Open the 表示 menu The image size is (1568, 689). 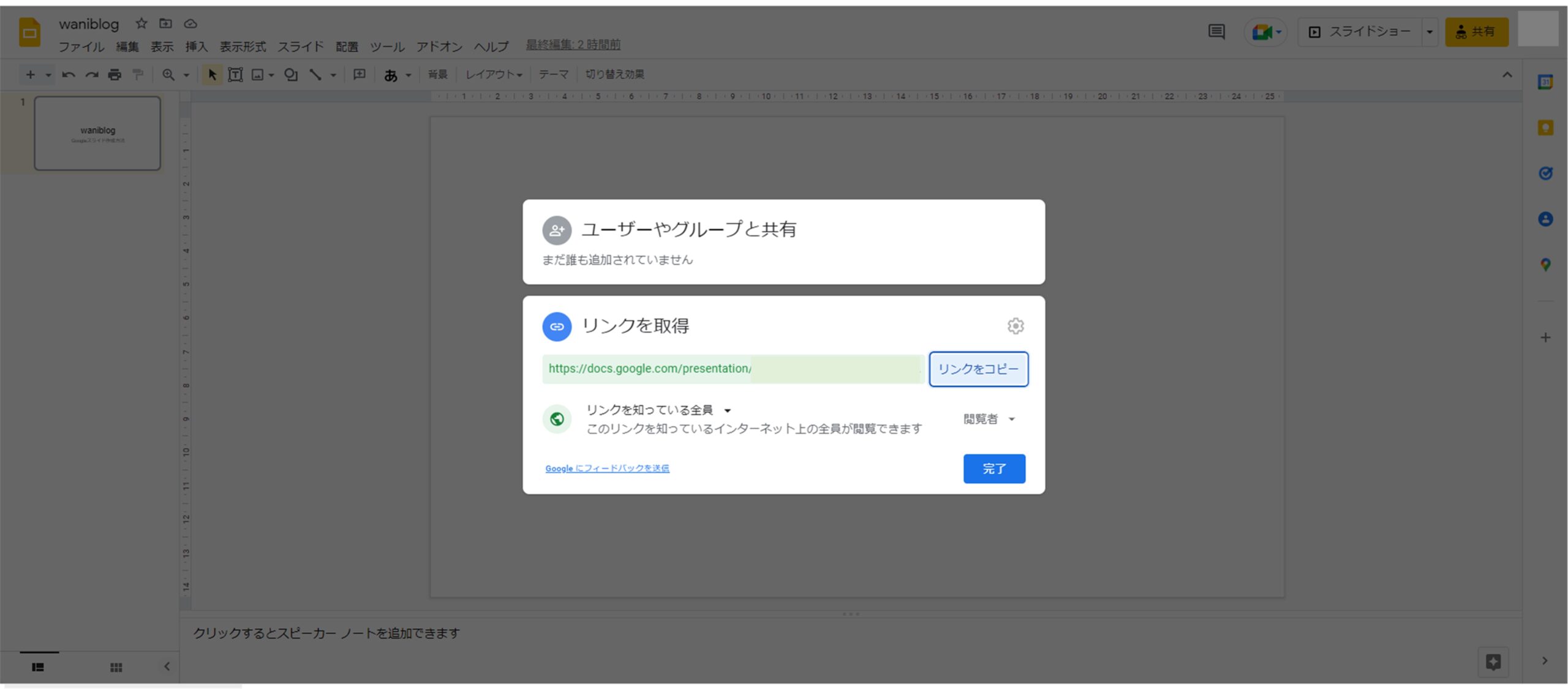162,47
